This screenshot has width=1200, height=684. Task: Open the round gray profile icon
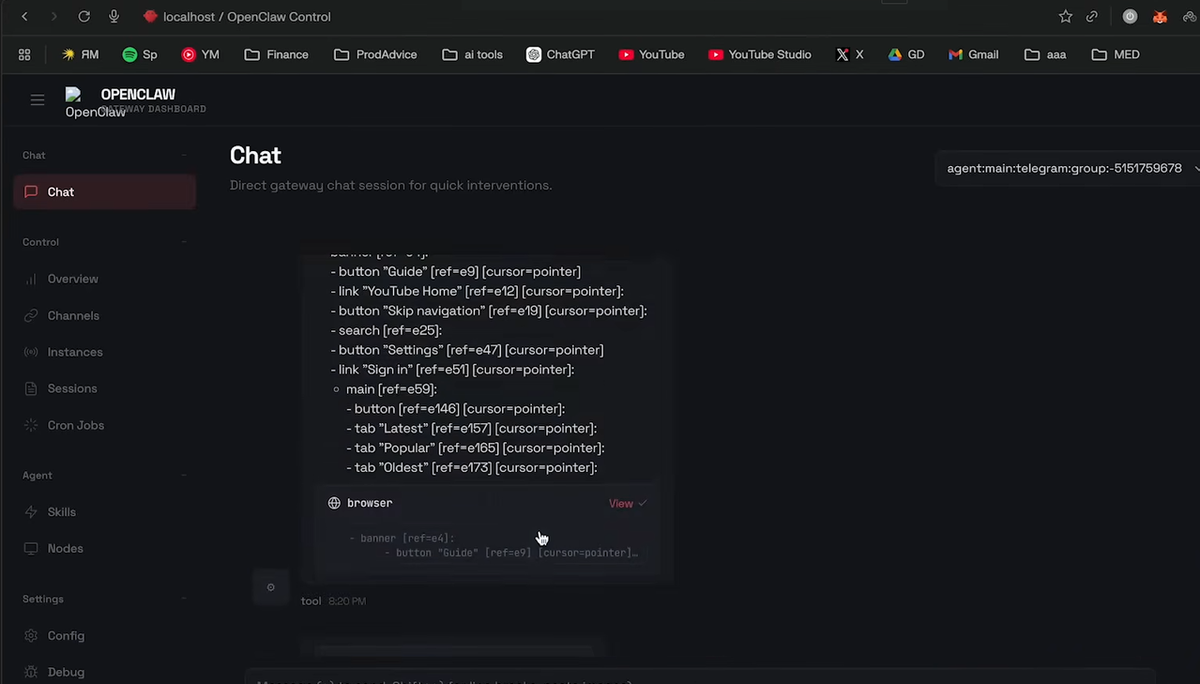point(1130,17)
